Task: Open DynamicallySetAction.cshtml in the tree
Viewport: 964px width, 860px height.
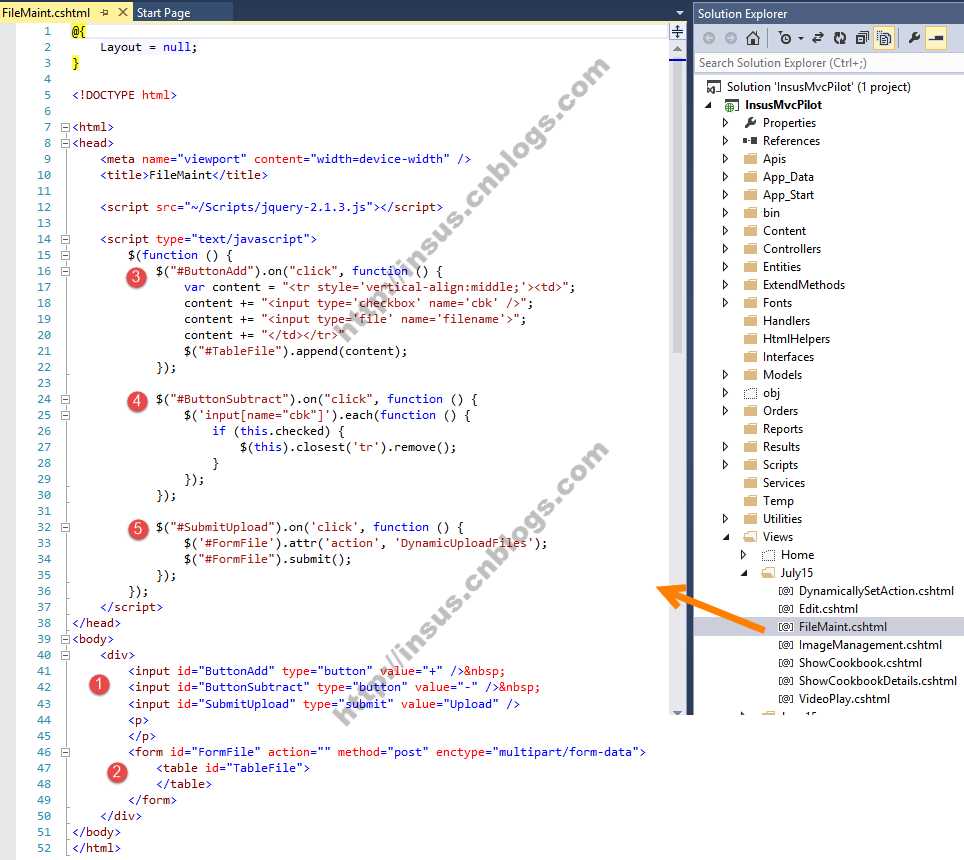Action: [x=876, y=591]
